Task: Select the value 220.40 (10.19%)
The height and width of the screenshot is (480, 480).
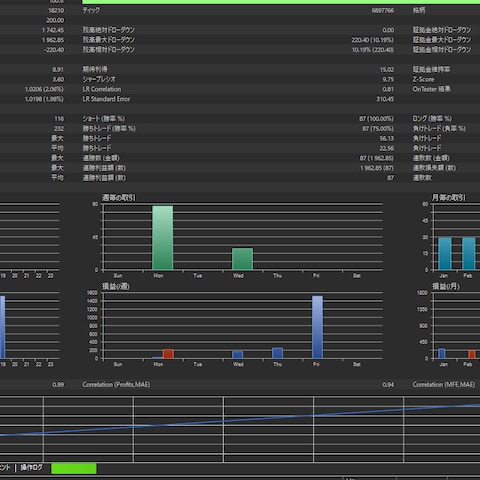Action: 372,40
